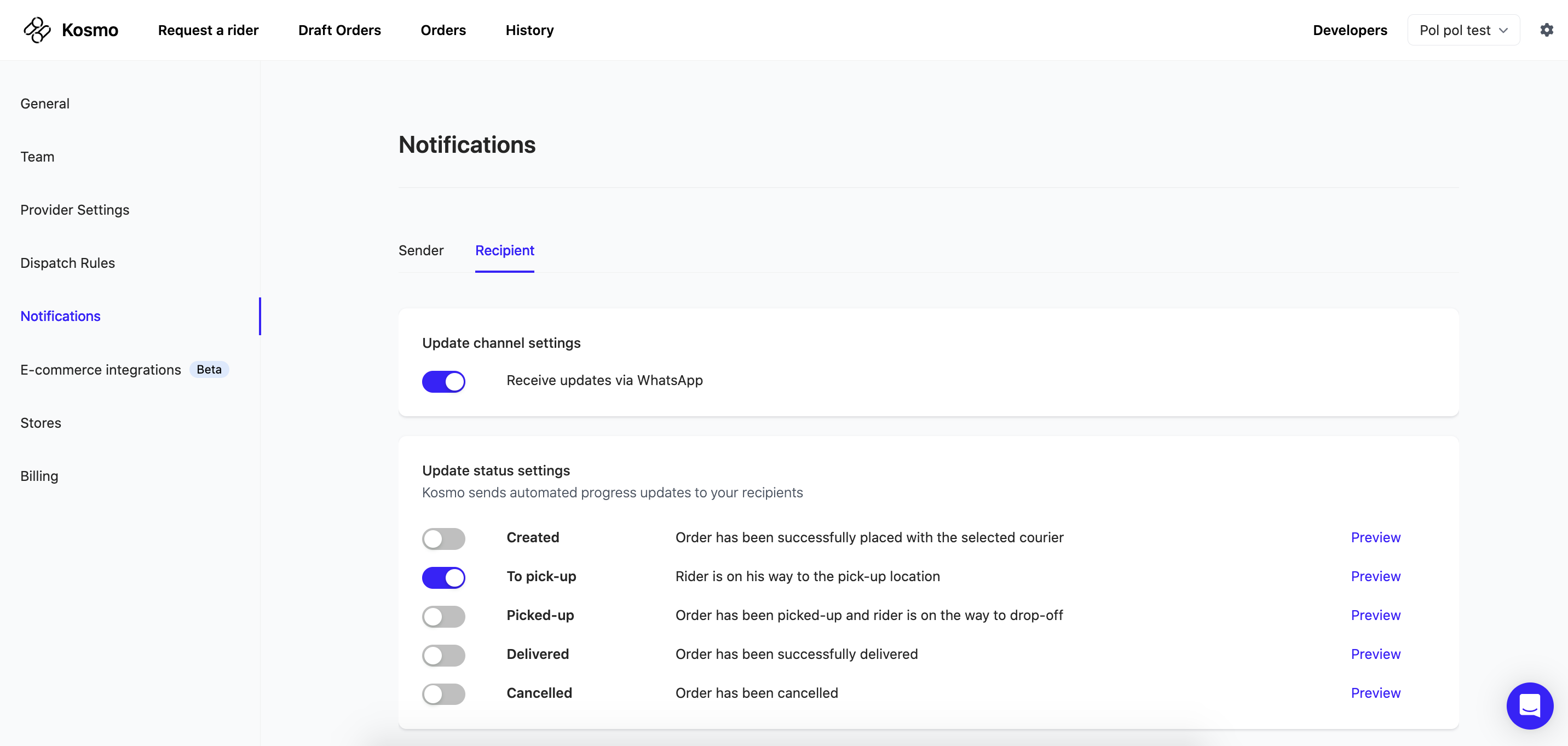The width and height of the screenshot is (1568, 746).
Task: Preview the Created notification message
Action: pos(1375,537)
